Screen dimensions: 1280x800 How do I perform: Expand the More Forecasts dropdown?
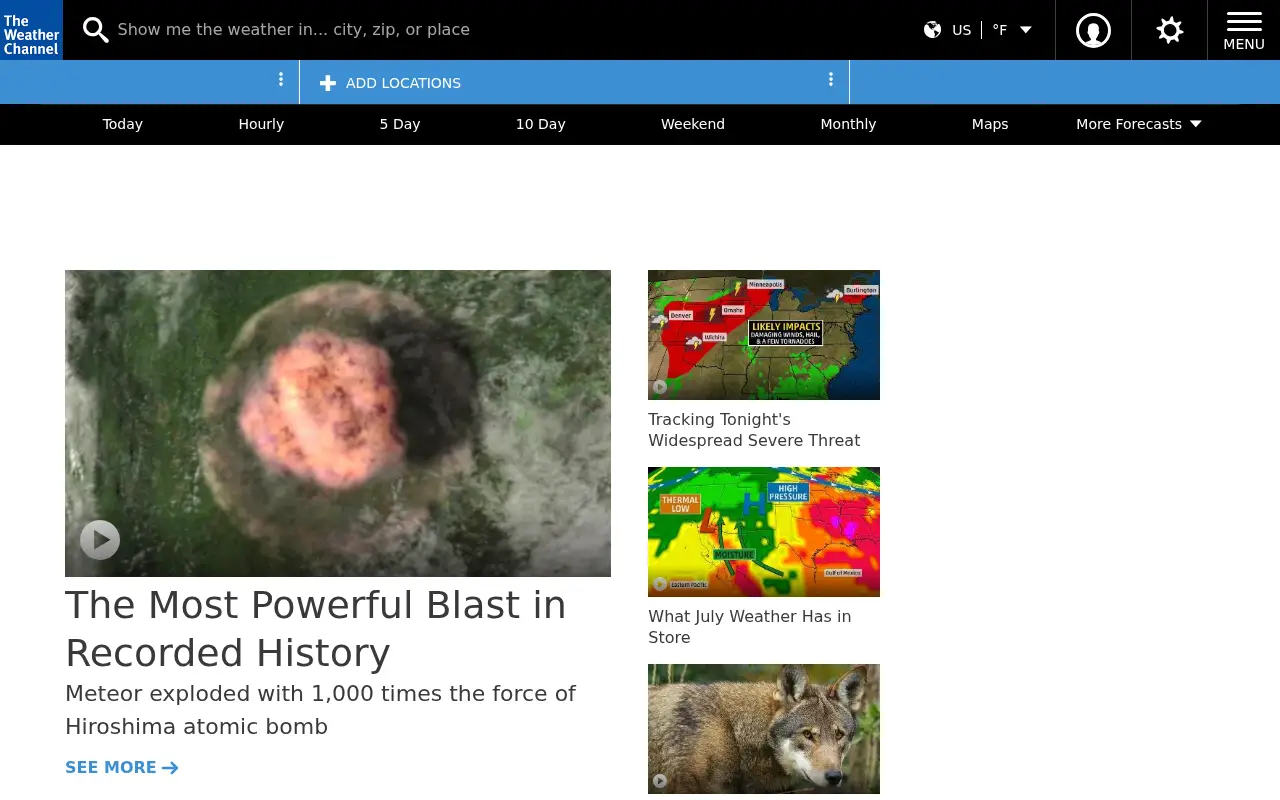click(x=1139, y=124)
